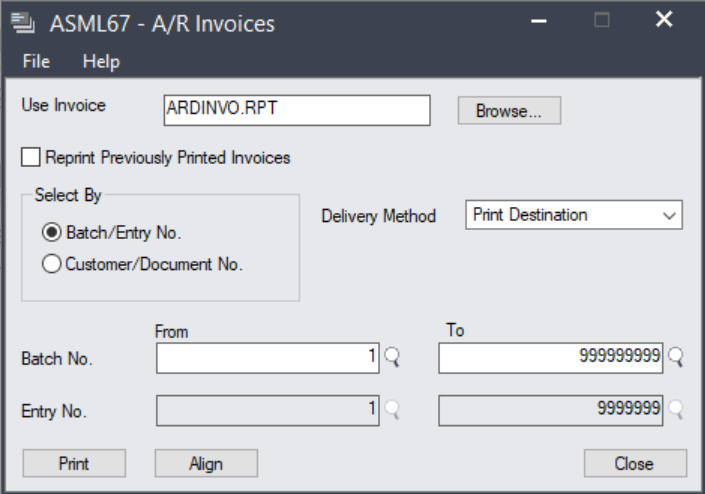The width and height of the screenshot is (705, 494).
Task: Expand the Delivery Method dropdown arrow
Action: (668, 215)
